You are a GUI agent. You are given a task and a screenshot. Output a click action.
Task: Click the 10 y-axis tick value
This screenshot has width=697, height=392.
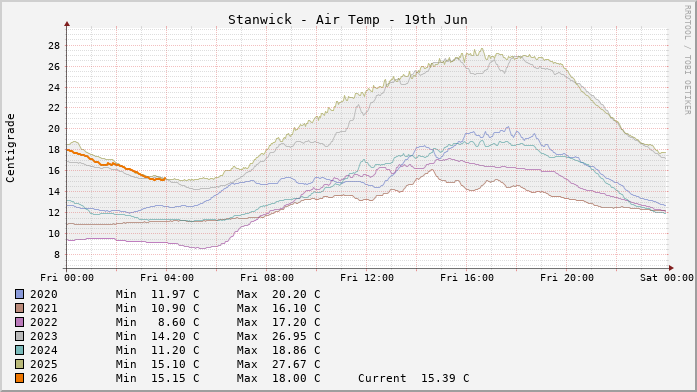[54, 233]
